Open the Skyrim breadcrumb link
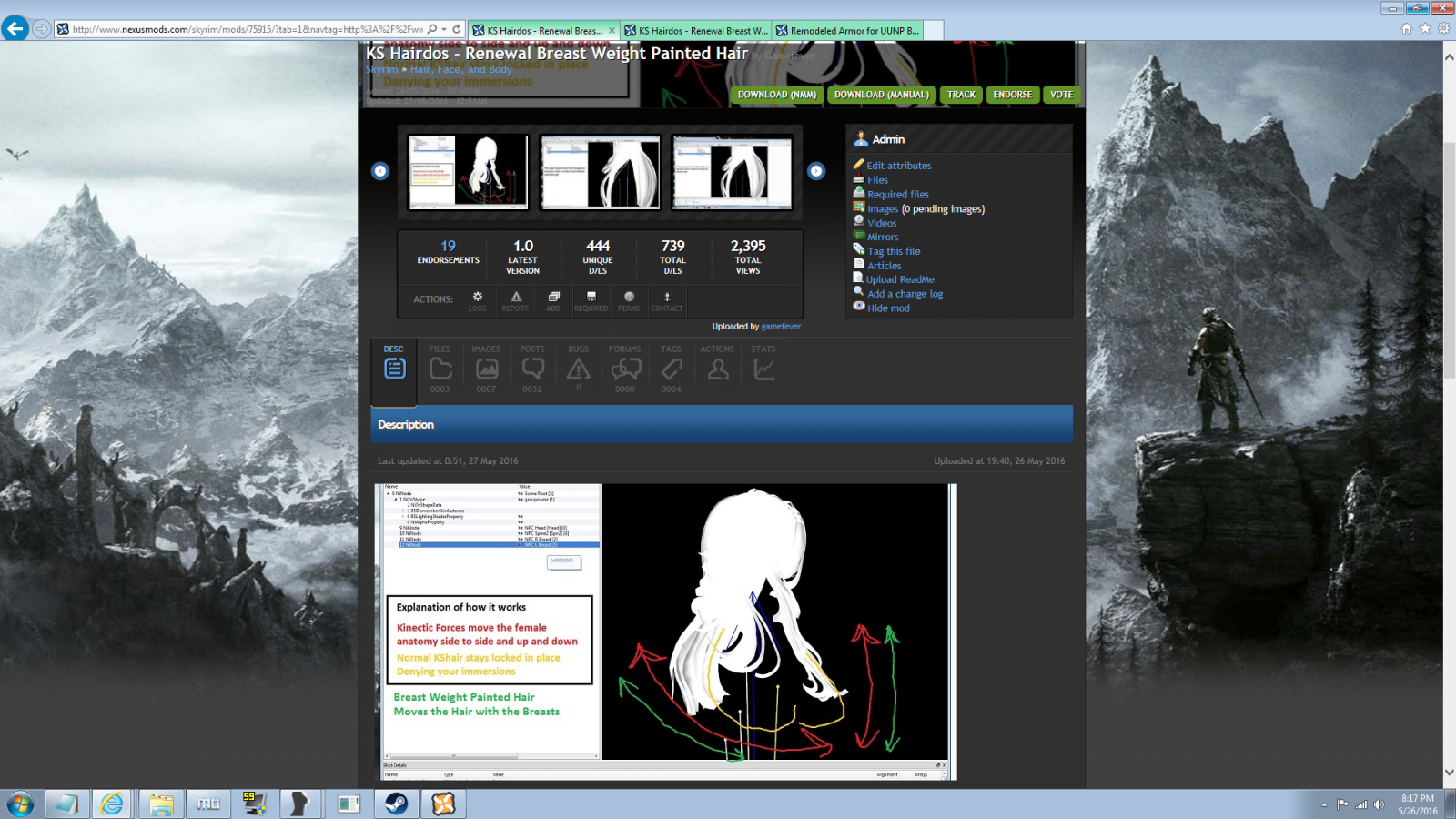Image resolution: width=1456 pixels, height=819 pixels. point(381,69)
